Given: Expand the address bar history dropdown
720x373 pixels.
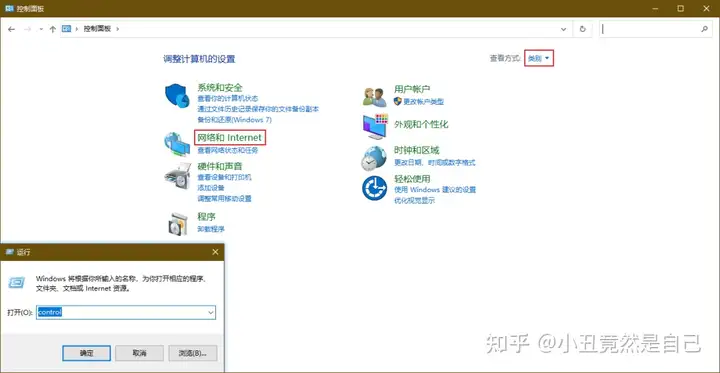Looking at the screenshot, I should click(563, 29).
